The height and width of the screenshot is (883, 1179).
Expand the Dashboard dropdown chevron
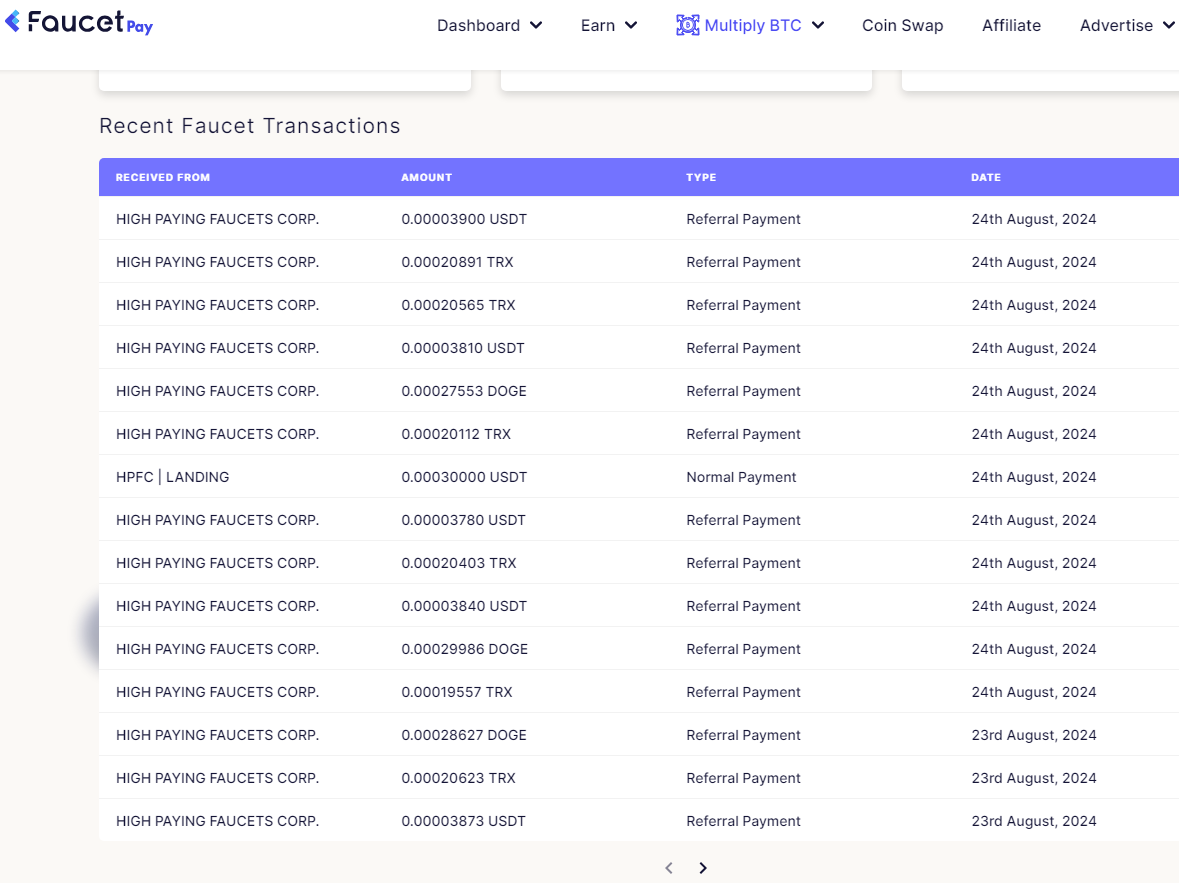coord(536,26)
